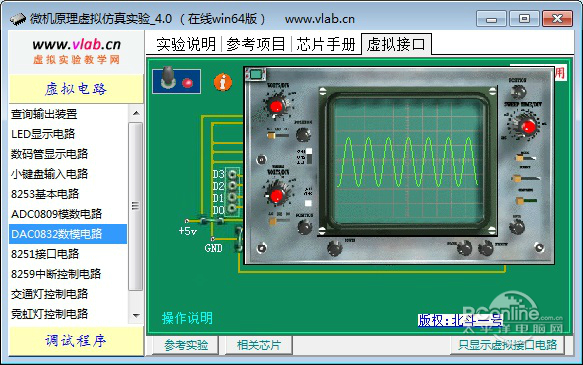Click the upper channel input jack
The image size is (583, 365).
[261, 159]
